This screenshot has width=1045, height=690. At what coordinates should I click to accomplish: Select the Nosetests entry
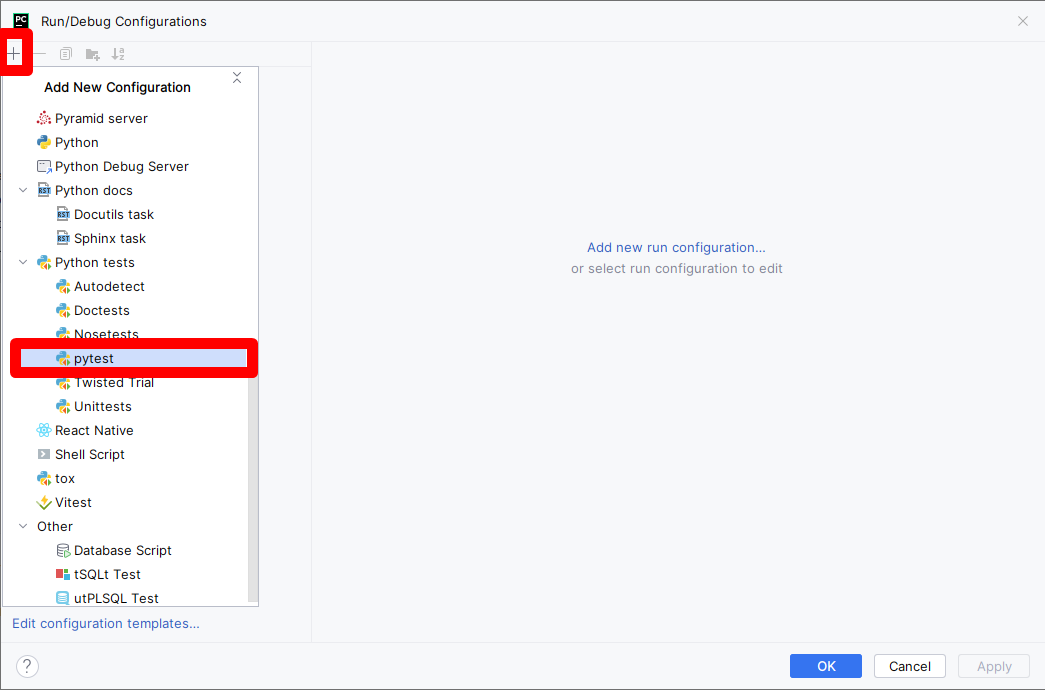[107, 333]
